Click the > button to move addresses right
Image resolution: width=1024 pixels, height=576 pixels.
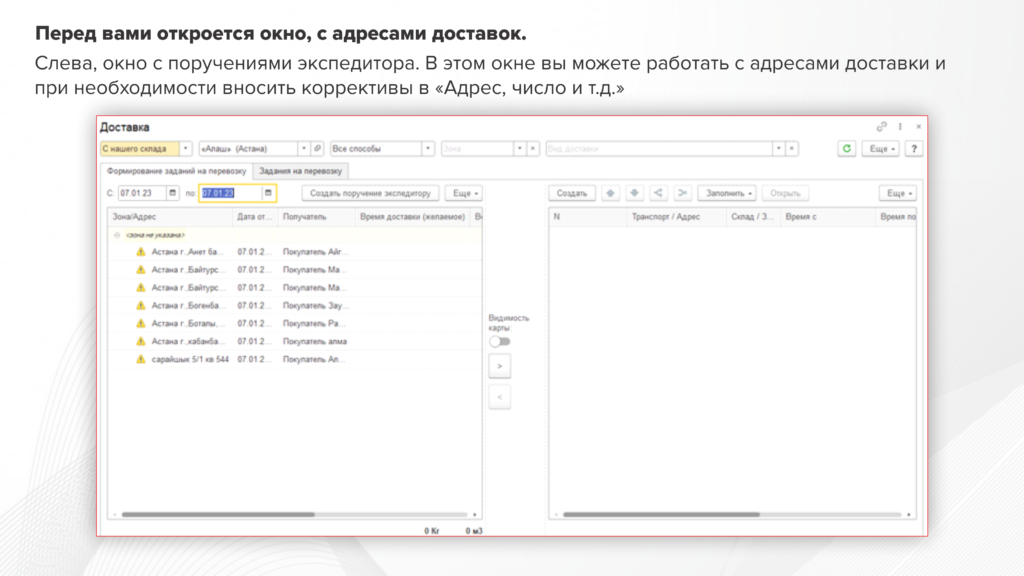(500, 366)
